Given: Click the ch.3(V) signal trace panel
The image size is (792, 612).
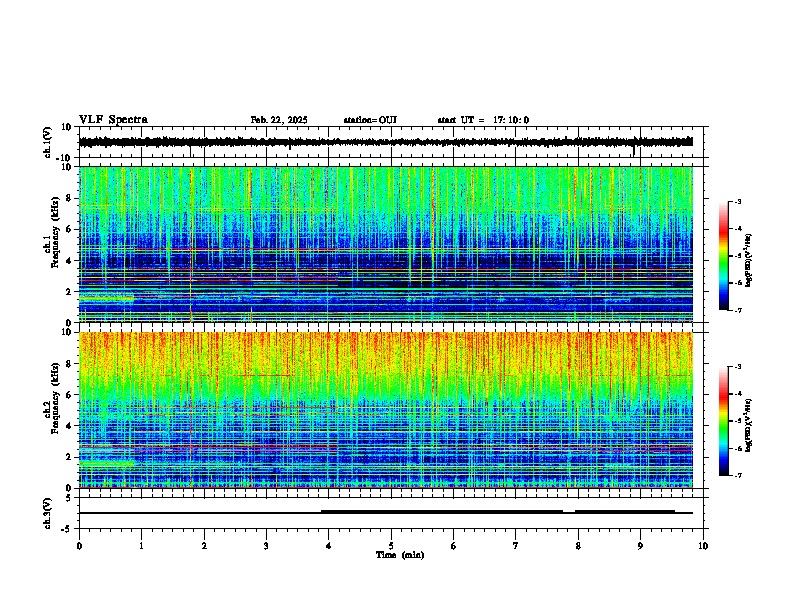Looking at the screenshot, I should click(x=393, y=513).
